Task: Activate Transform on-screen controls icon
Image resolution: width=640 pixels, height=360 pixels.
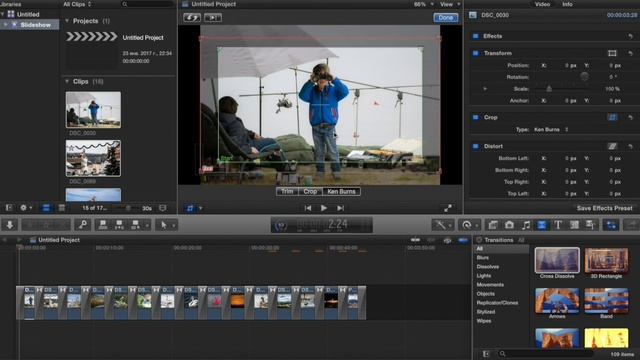Action: point(612,53)
